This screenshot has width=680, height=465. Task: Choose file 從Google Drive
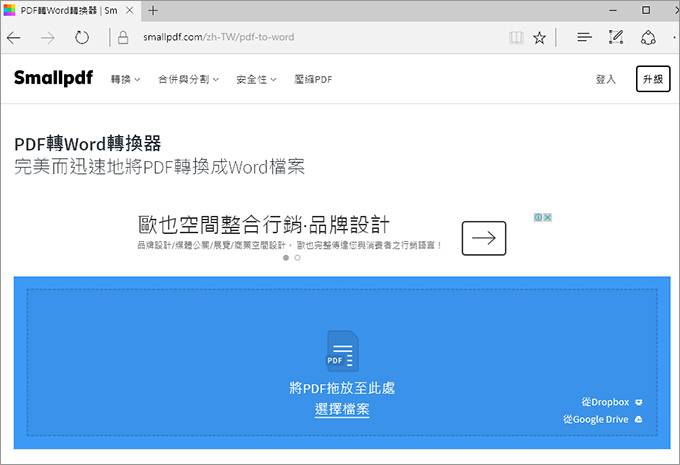tap(602, 419)
